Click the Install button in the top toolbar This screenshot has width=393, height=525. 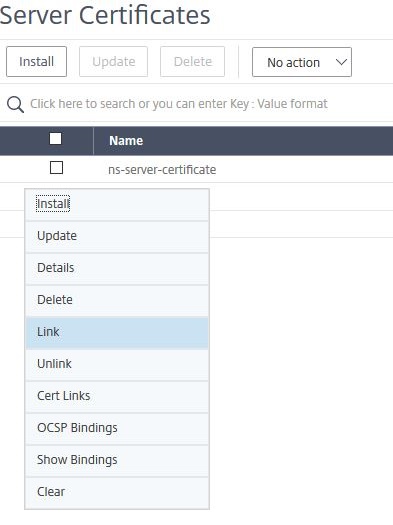(x=36, y=62)
